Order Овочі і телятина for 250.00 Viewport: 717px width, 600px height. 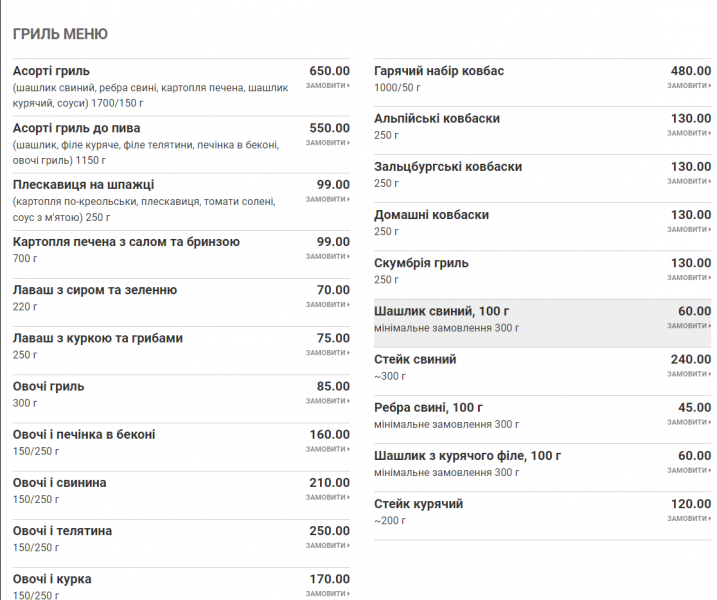[x=327, y=545]
